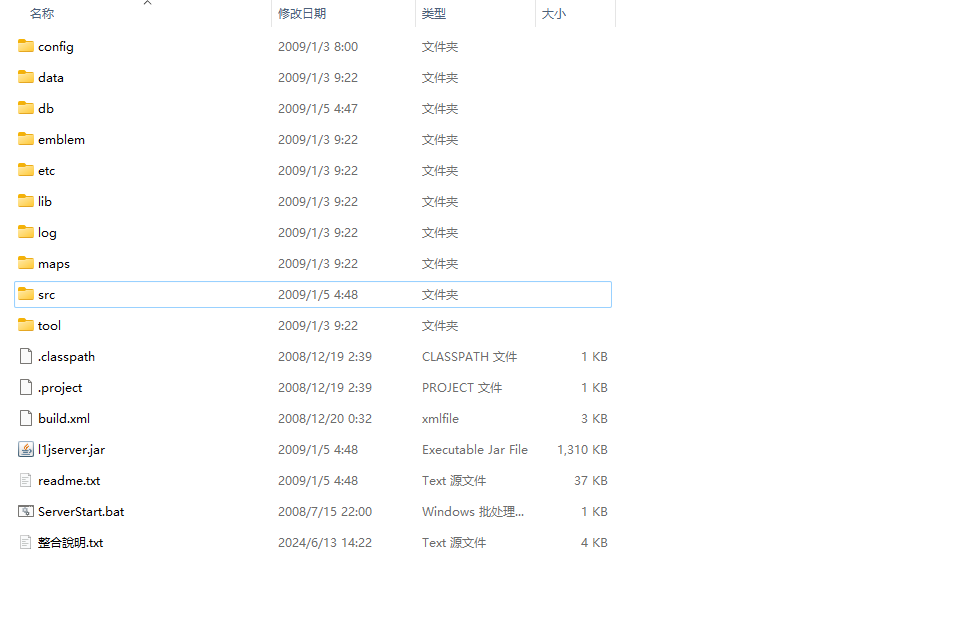Click the readme.txt document icon

click(x=26, y=480)
